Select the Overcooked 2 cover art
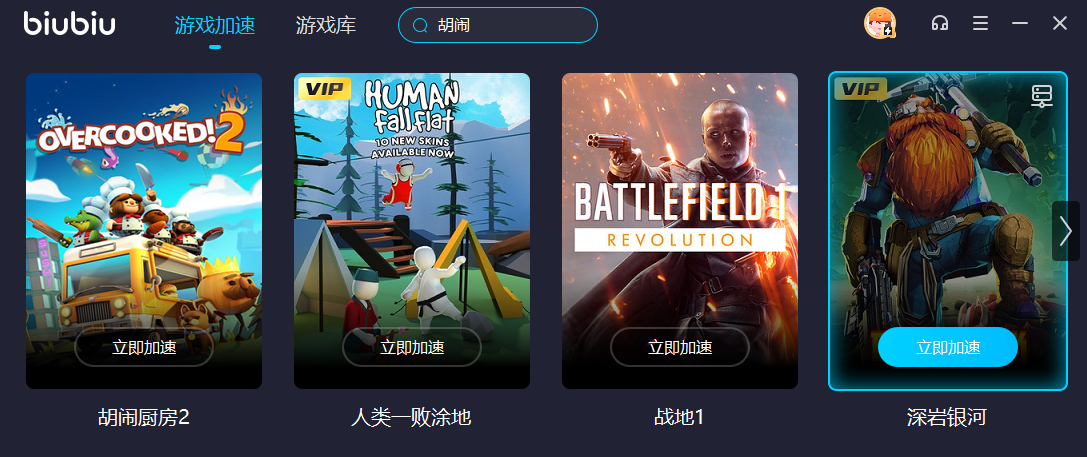This screenshot has width=1087, height=457. coord(144,231)
